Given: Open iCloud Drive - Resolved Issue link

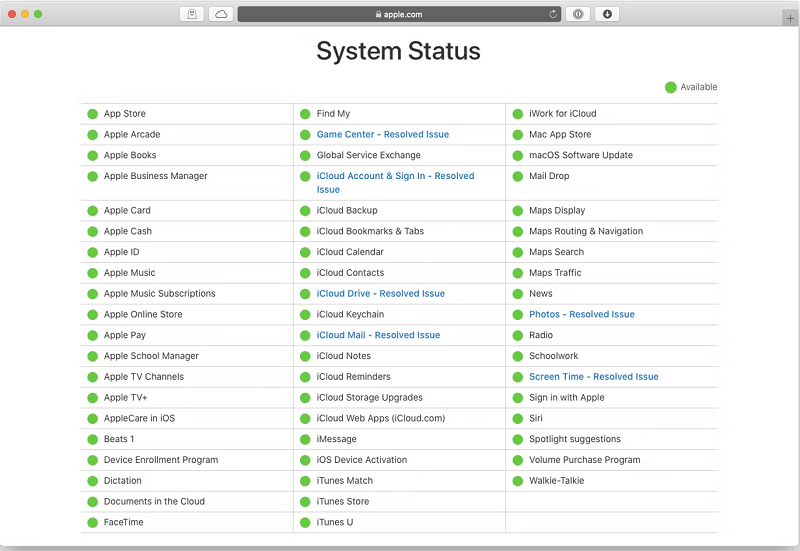Looking at the screenshot, I should pos(381,293).
